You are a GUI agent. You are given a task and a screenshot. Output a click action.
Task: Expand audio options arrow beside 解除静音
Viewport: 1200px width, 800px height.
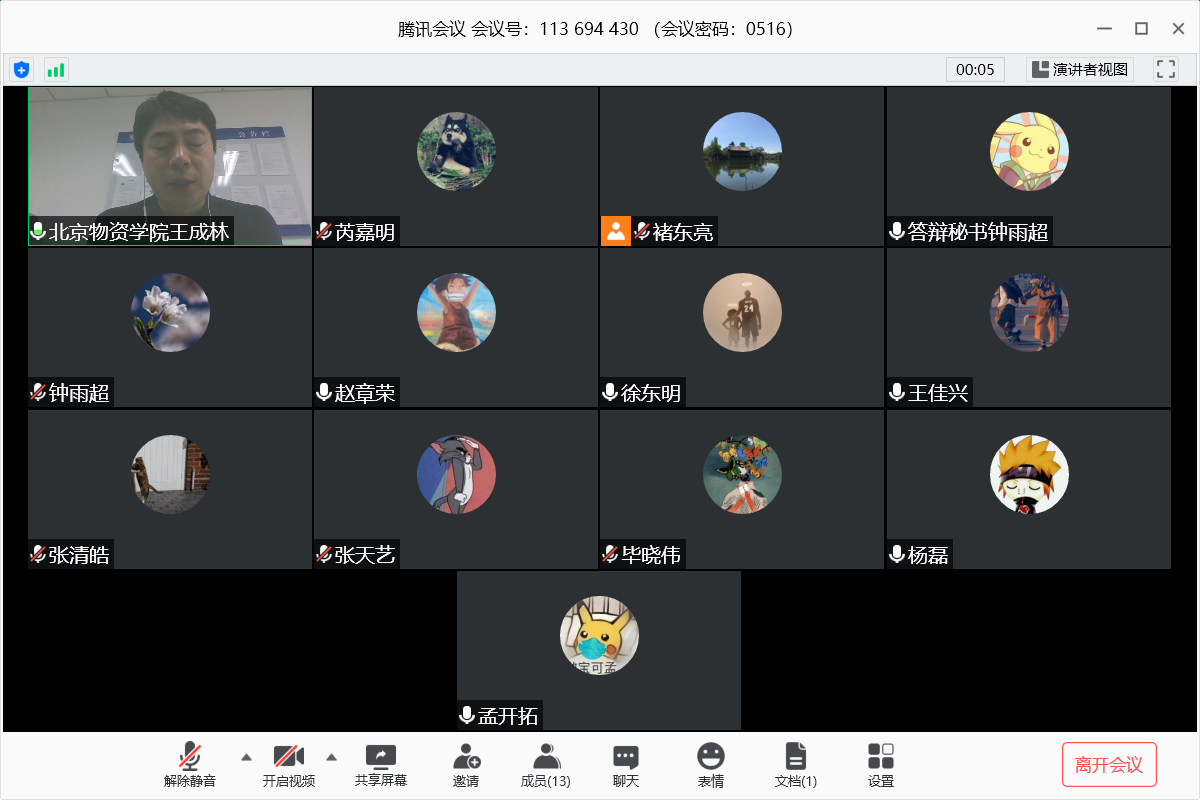[246, 756]
